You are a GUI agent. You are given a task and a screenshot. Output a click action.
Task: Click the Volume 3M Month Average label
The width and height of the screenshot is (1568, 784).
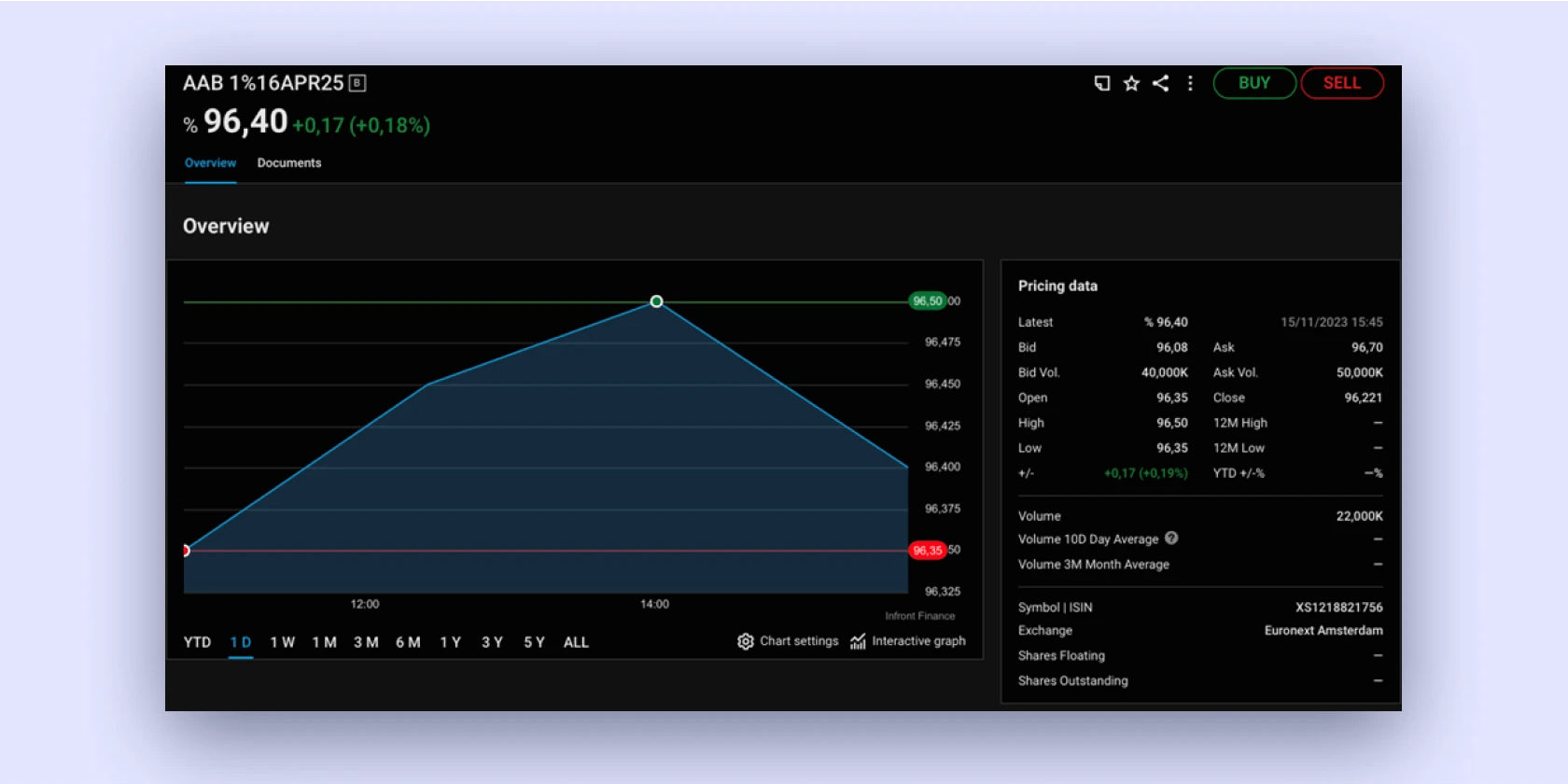pyautogui.click(x=1094, y=565)
